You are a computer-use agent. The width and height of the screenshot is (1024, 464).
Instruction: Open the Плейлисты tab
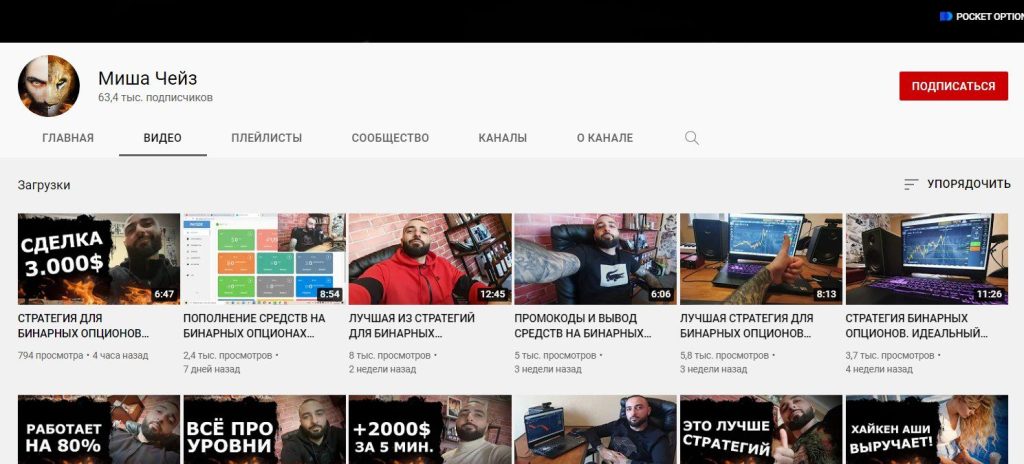(x=266, y=138)
